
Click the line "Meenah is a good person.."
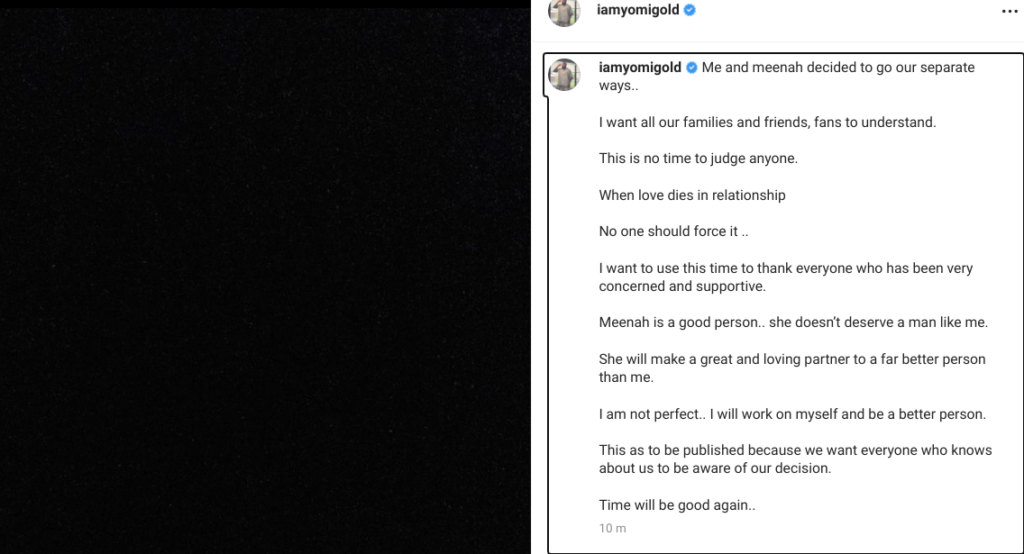pos(793,322)
